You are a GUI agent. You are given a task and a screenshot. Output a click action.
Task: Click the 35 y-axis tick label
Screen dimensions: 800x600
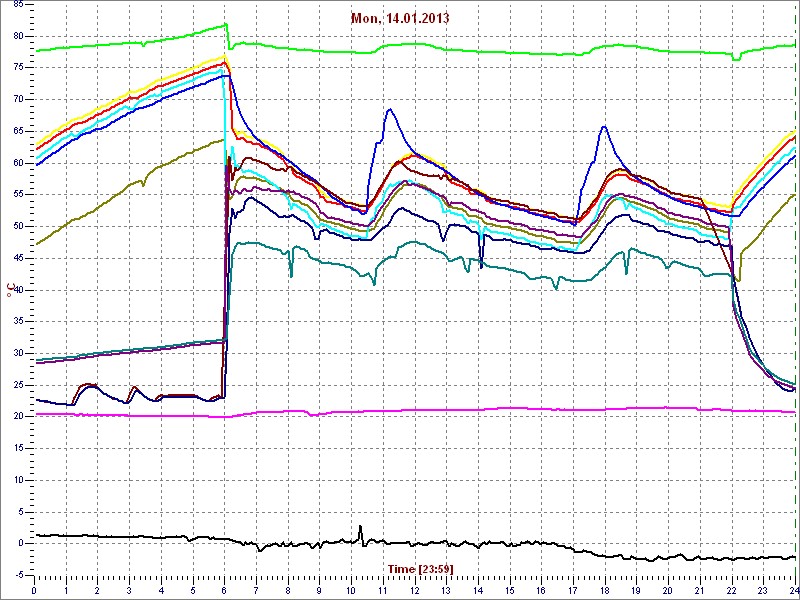click(17, 321)
